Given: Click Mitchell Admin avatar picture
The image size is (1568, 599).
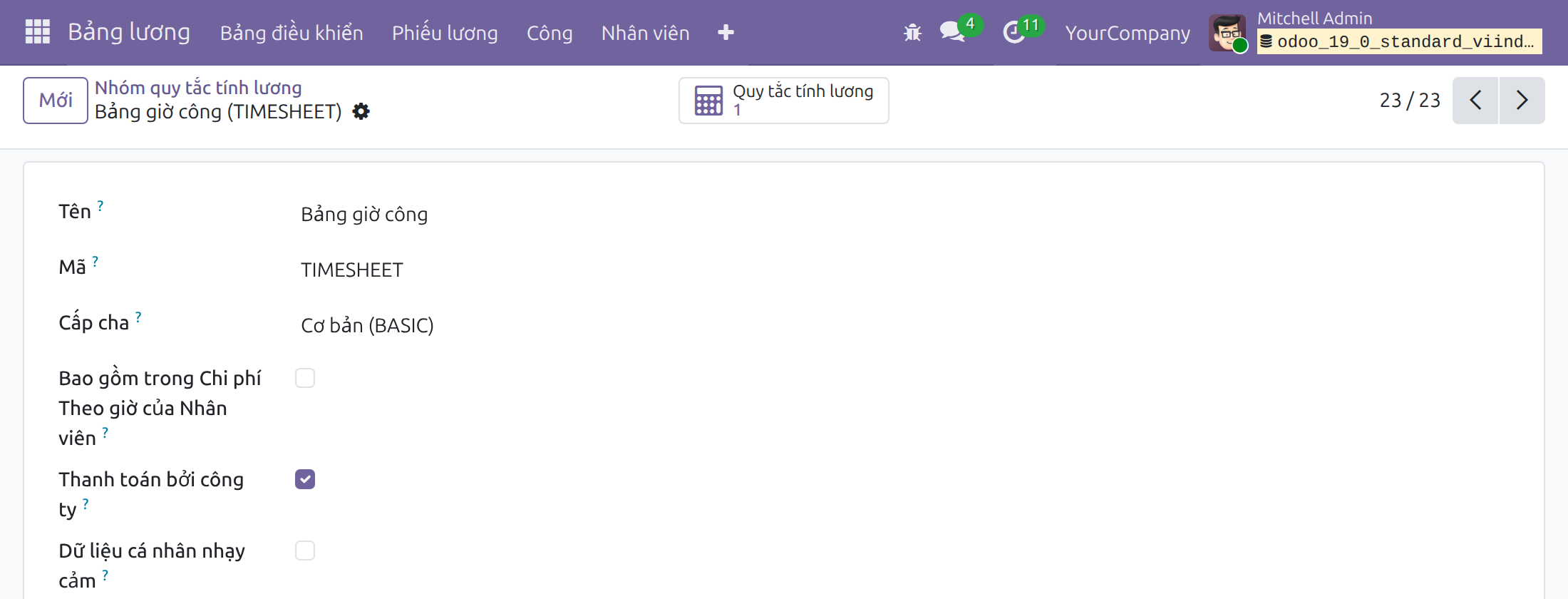Looking at the screenshot, I should [x=1227, y=33].
